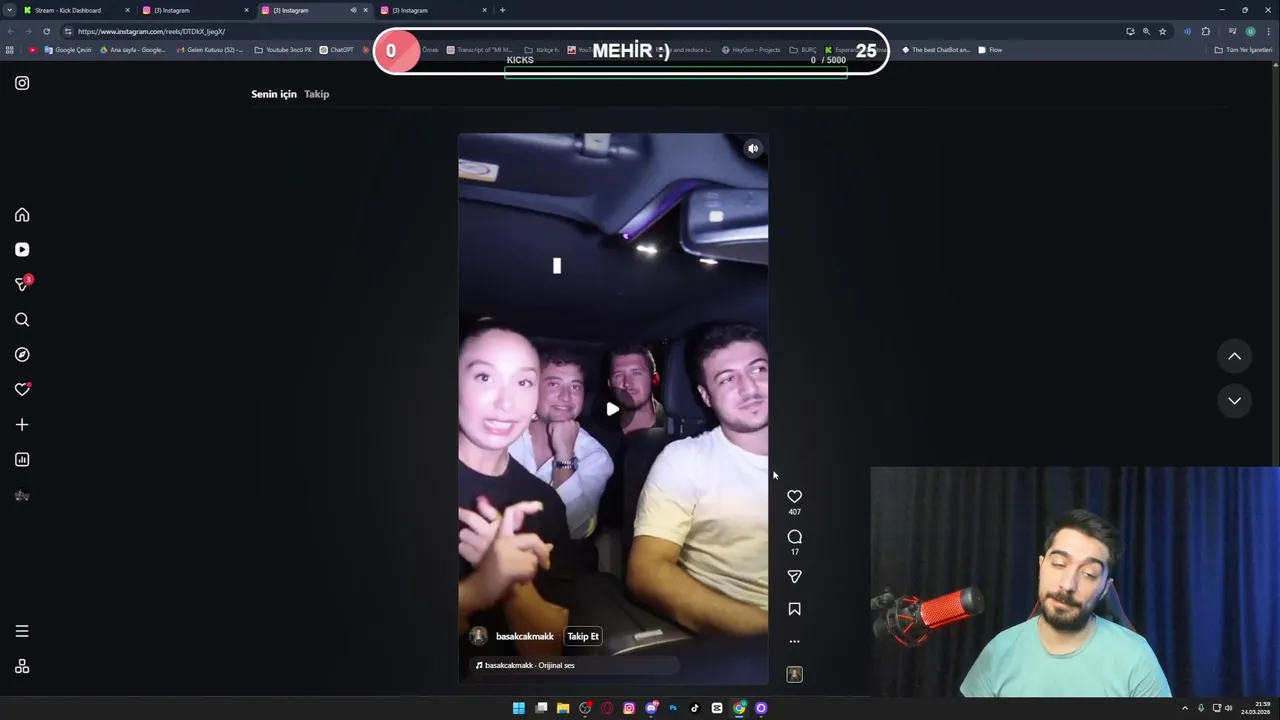Open the apps grid in bookmarks bar
The image size is (1280, 720).
pos(10,50)
